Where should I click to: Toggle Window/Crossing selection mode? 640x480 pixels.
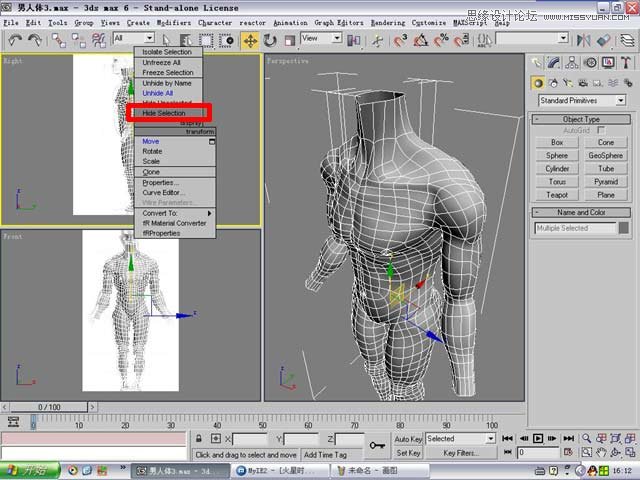coord(226,40)
